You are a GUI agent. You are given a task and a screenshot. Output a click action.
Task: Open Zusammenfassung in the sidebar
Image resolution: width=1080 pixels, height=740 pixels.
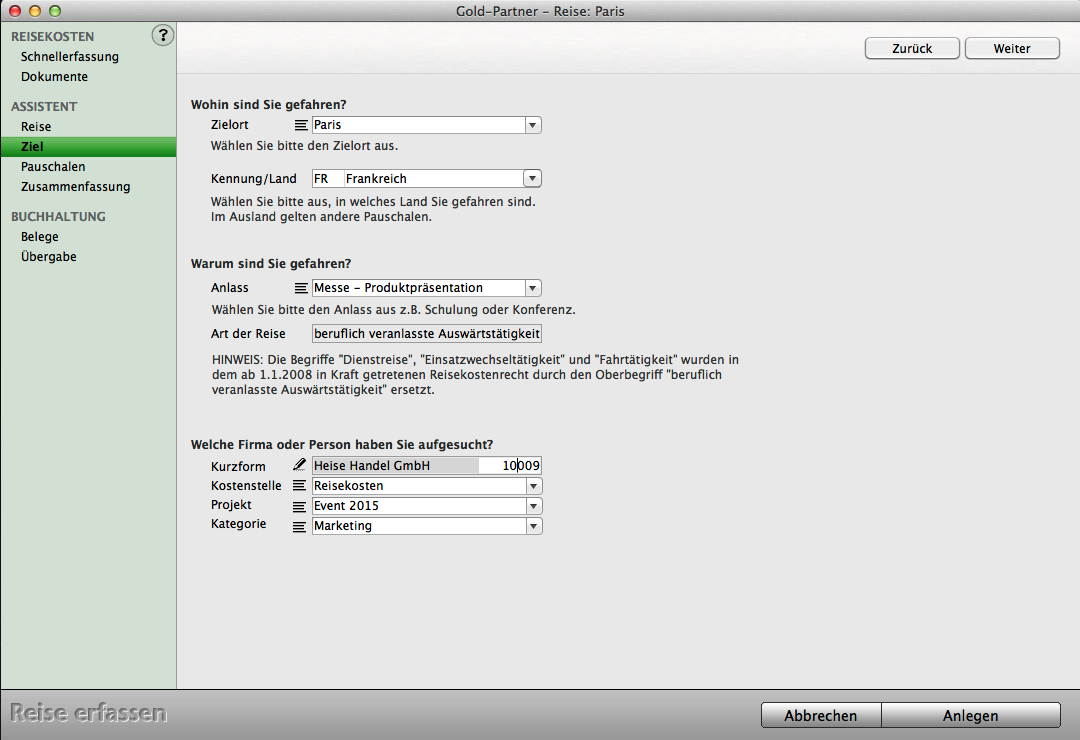(x=75, y=187)
